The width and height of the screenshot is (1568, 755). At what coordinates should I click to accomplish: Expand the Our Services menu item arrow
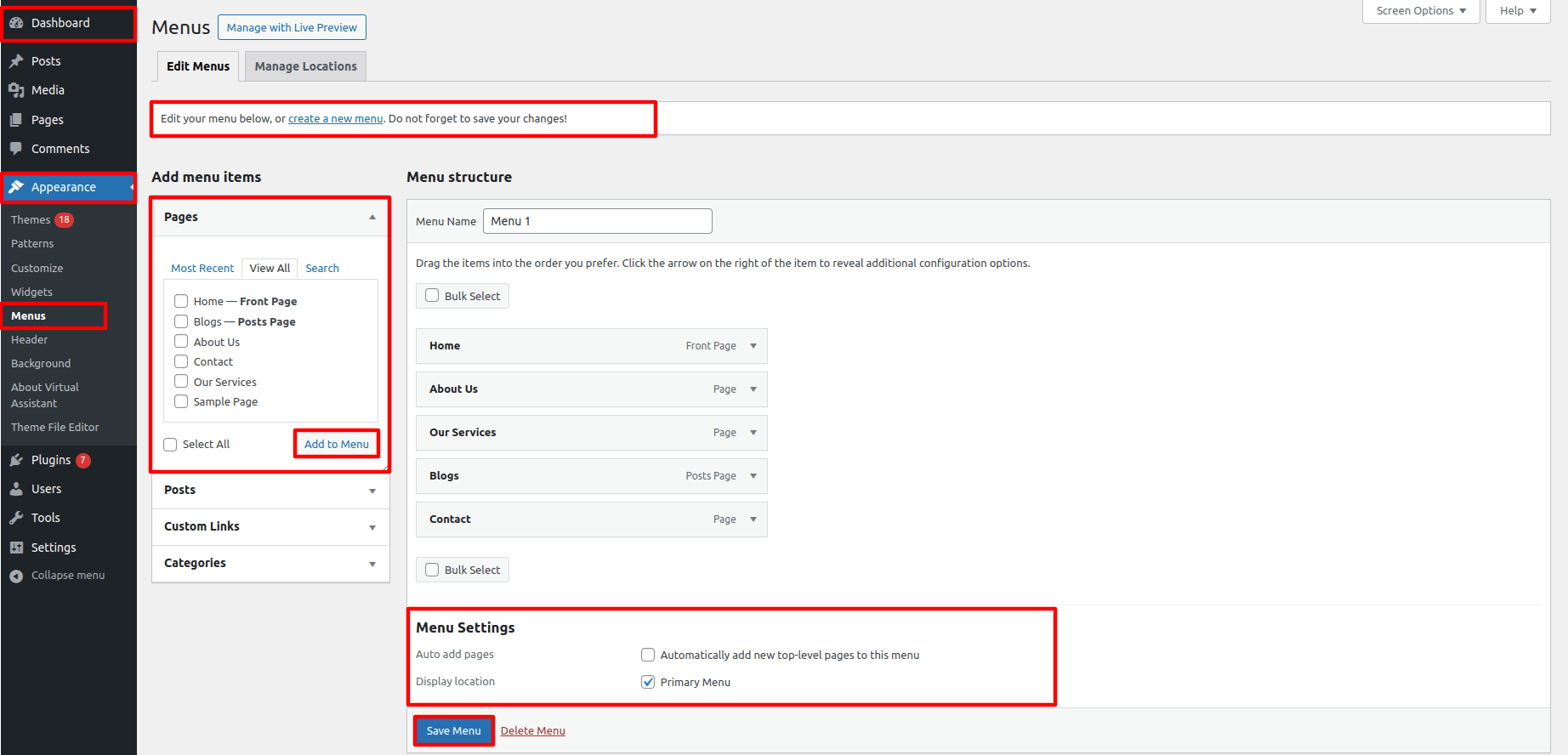coord(753,433)
